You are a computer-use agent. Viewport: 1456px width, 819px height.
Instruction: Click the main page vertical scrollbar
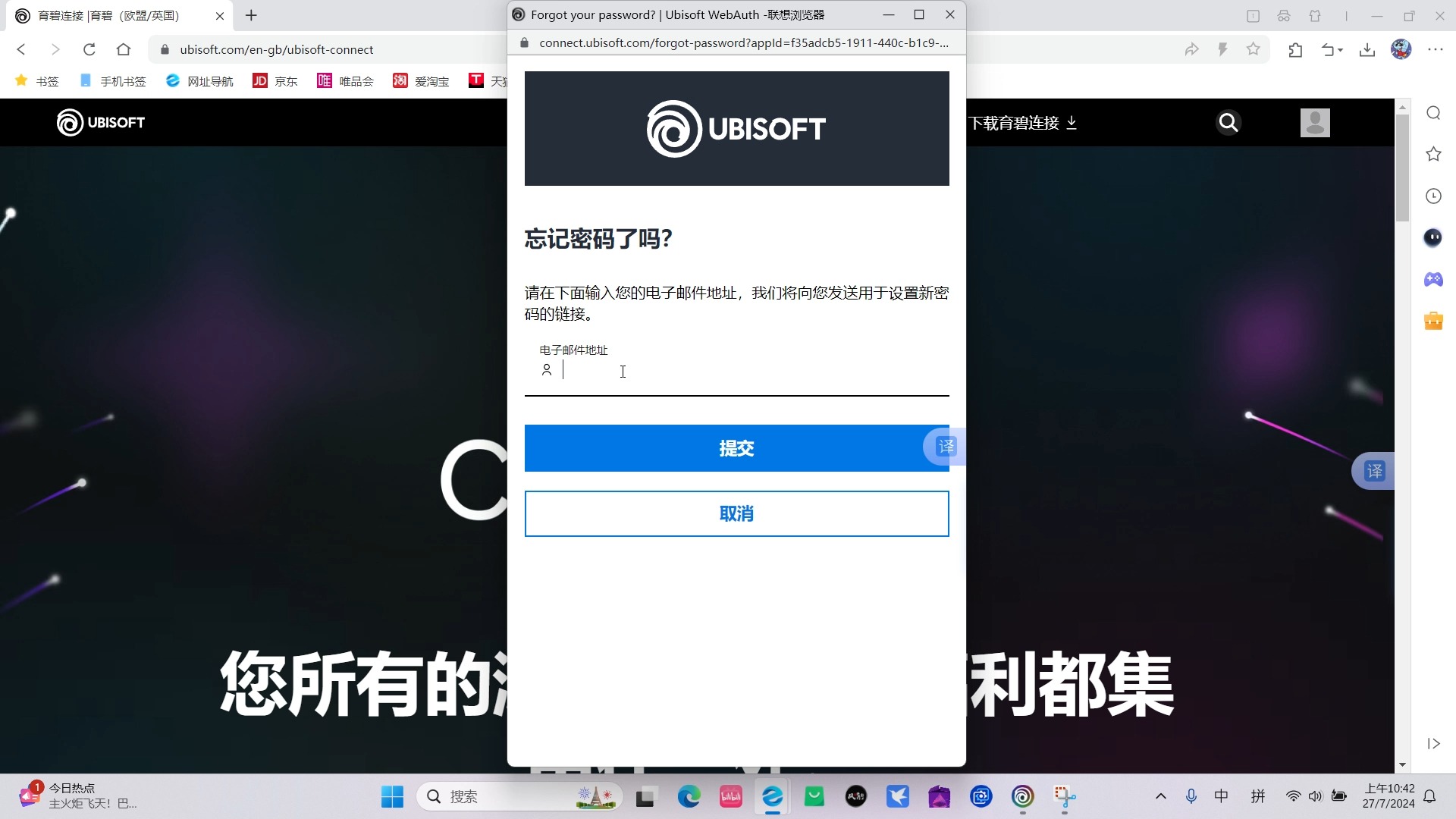pyautogui.click(x=1402, y=168)
